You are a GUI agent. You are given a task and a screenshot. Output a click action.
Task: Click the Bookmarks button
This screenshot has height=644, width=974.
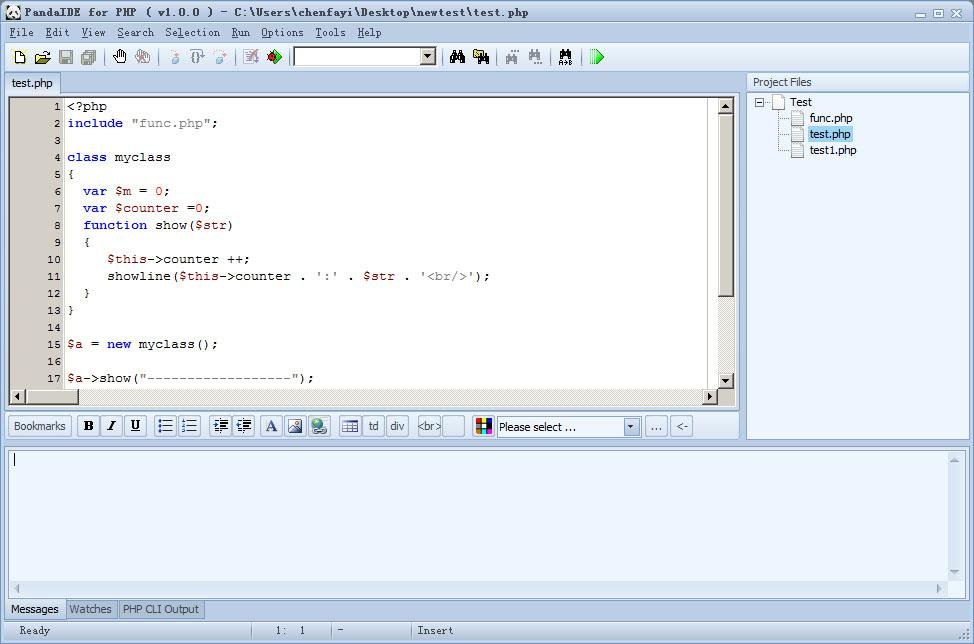click(39, 426)
